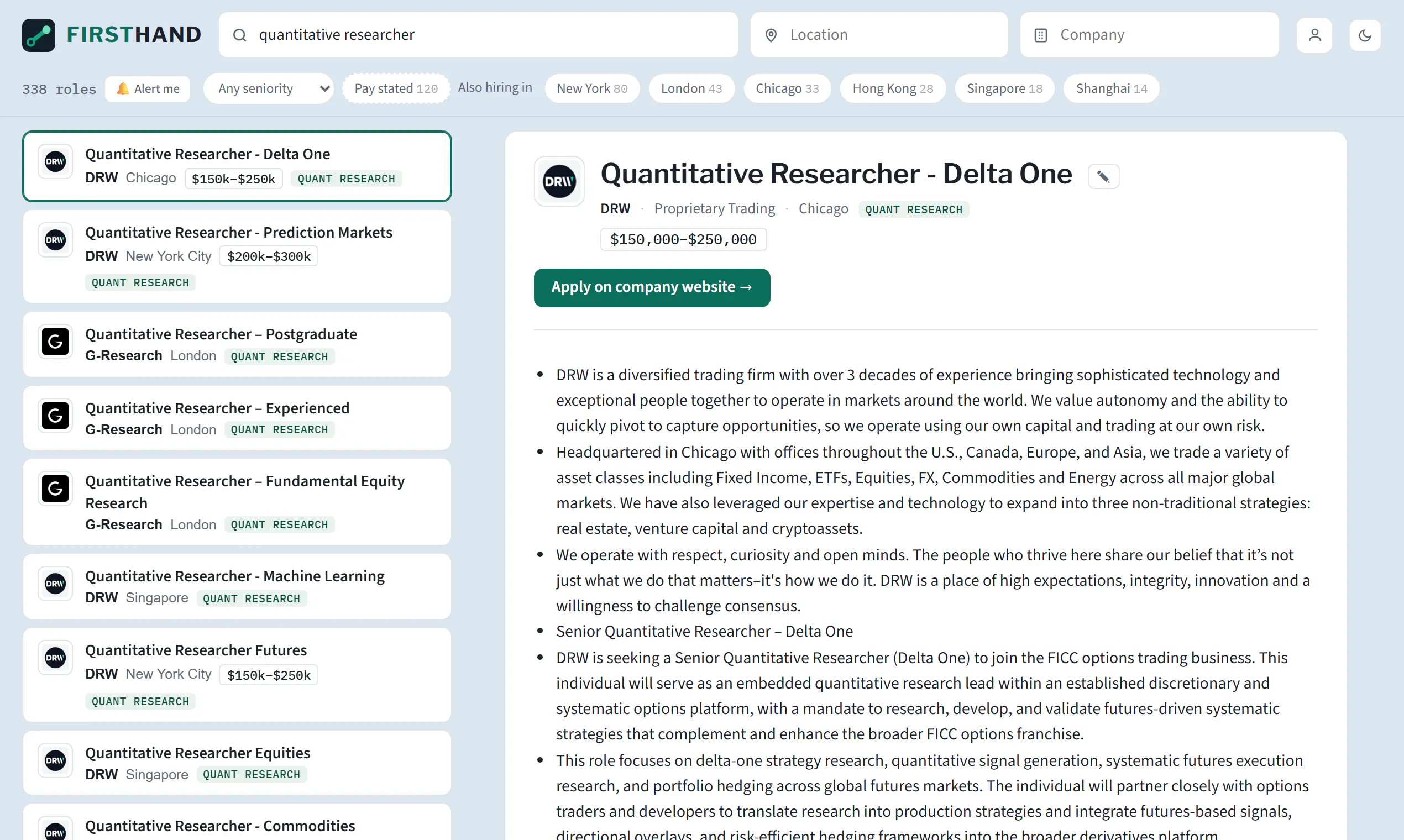Click Apply on company website button
1404x840 pixels.
[652, 287]
